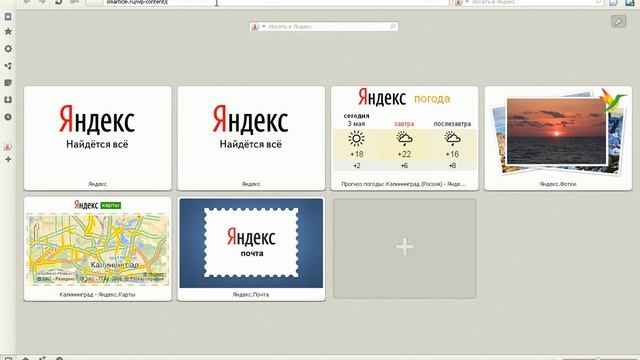Open the Калининград Яндекс.Карты tile
This screenshot has height=360, width=640.
(x=98, y=249)
